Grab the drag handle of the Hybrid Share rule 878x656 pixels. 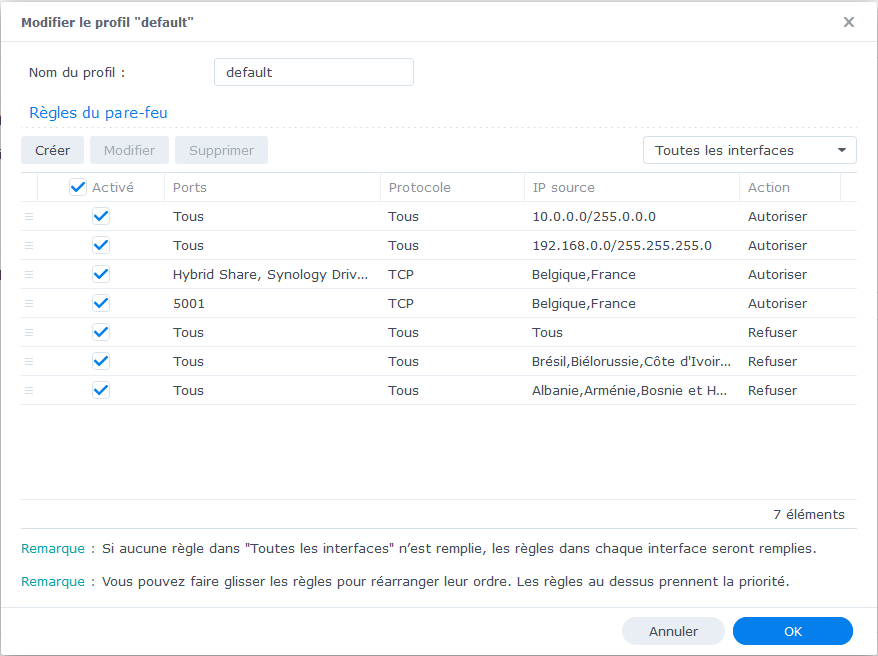(x=29, y=275)
